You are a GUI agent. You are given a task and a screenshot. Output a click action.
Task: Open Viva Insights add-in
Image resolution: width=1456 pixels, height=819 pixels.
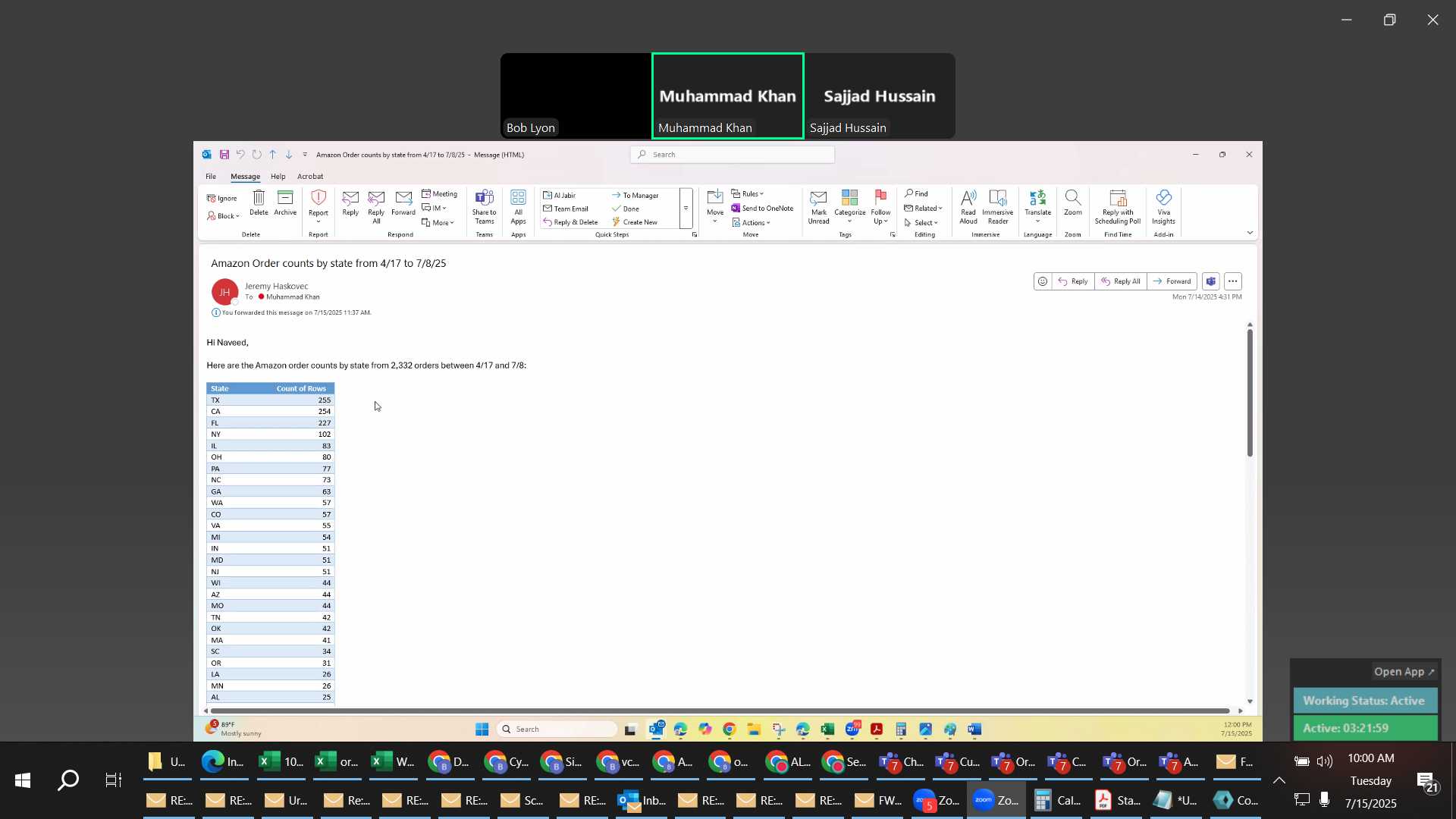coord(1164,206)
